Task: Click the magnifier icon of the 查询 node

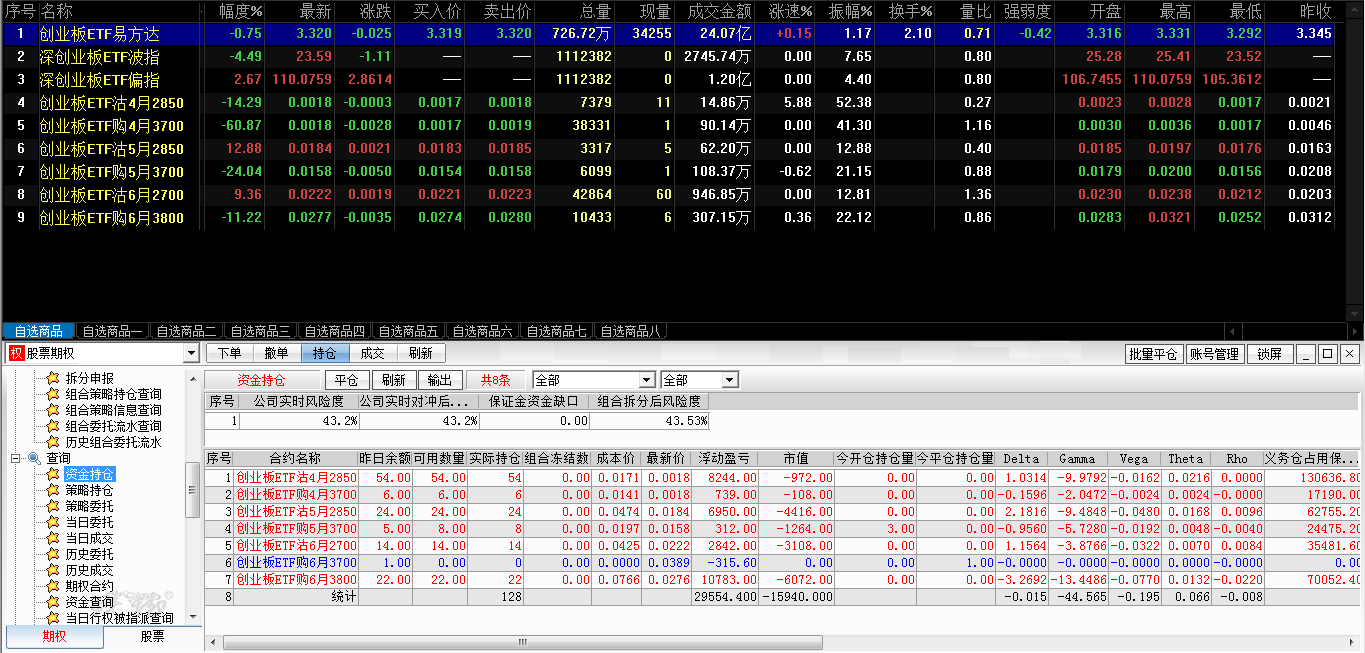Action: click(x=34, y=458)
